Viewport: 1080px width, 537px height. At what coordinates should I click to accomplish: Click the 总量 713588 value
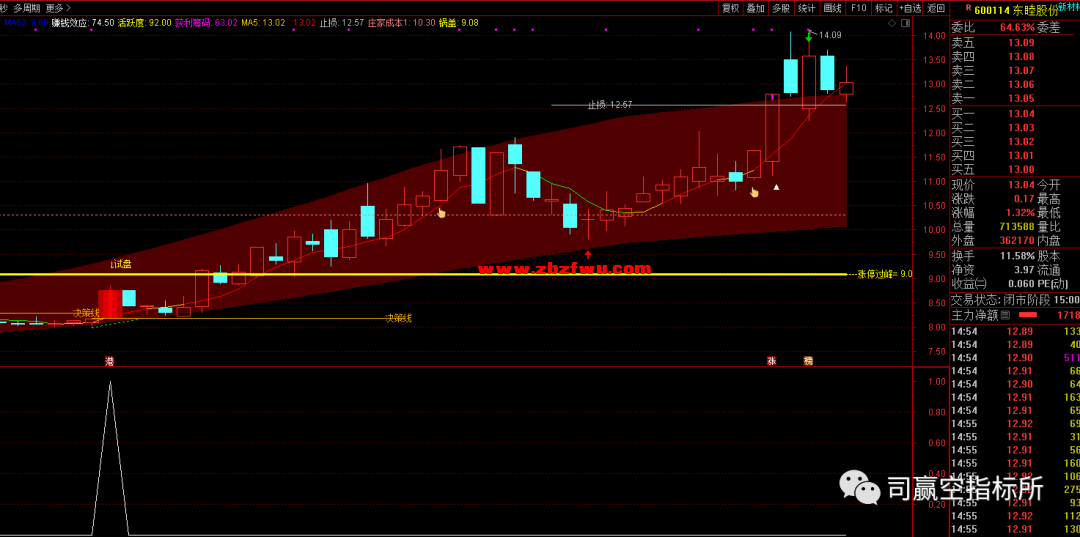pos(1017,227)
